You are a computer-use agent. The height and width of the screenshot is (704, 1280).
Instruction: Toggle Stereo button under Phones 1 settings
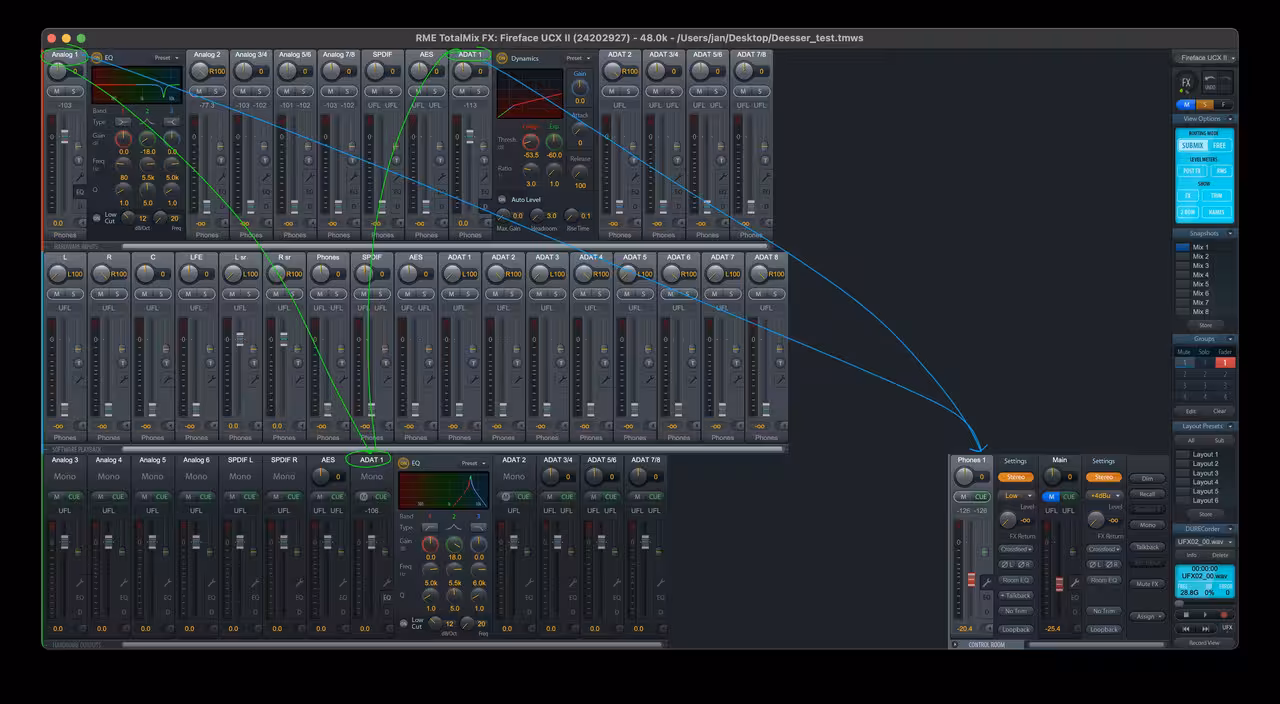tap(1016, 477)
